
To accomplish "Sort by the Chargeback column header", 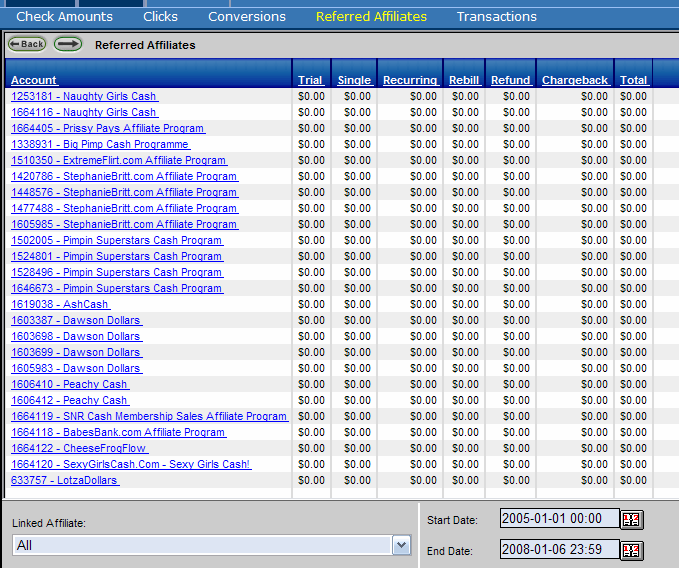I will tap(575, 80).
